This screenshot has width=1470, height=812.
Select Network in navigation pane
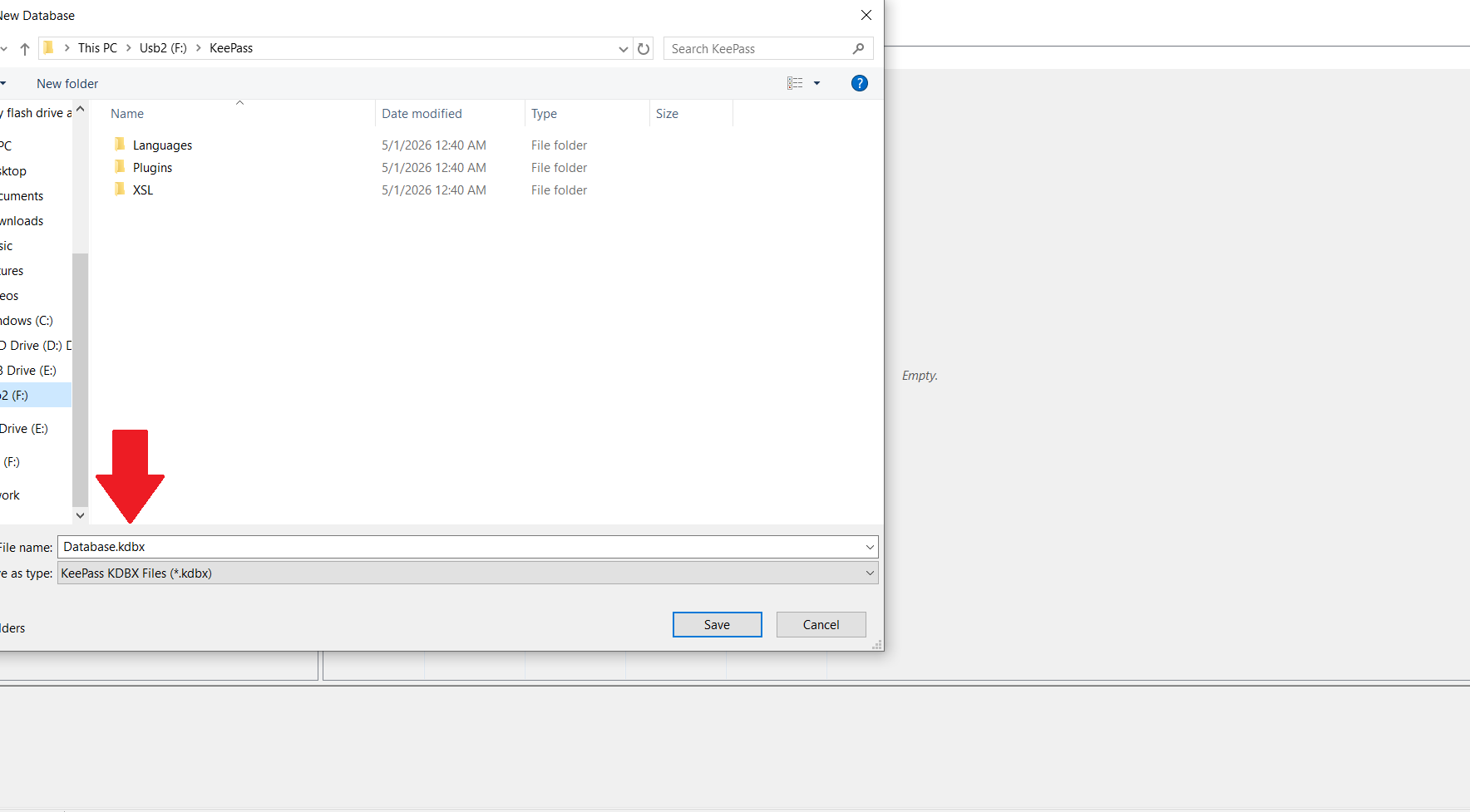10,495
